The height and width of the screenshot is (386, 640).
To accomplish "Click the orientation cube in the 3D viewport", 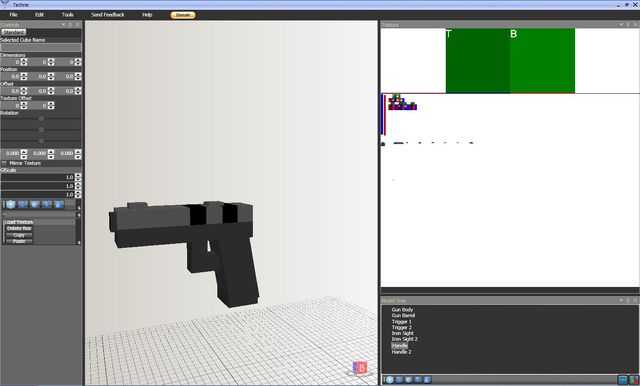I will point(360,368).
